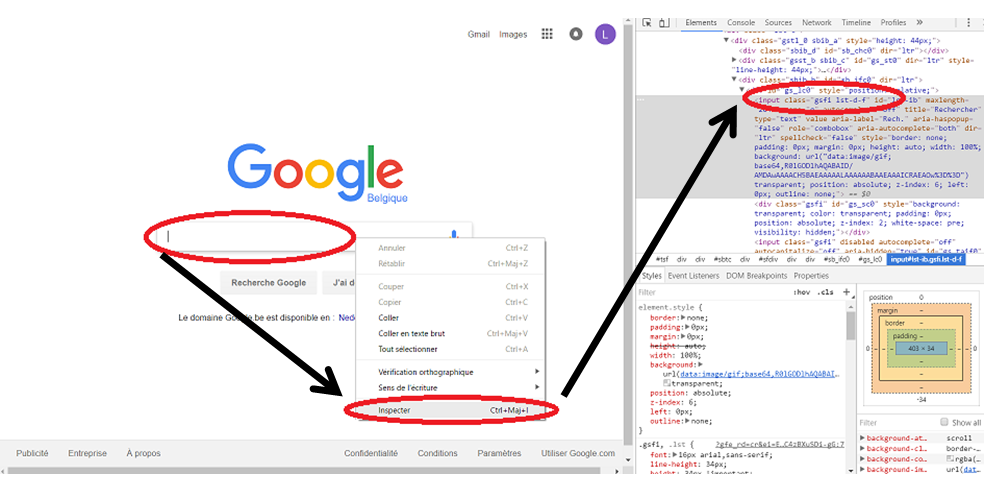Image resolution: width=987 pixels, height=480 pixels.
Task: Expand the div class gsst_b sbib_c node
Action: coord(735,60)
